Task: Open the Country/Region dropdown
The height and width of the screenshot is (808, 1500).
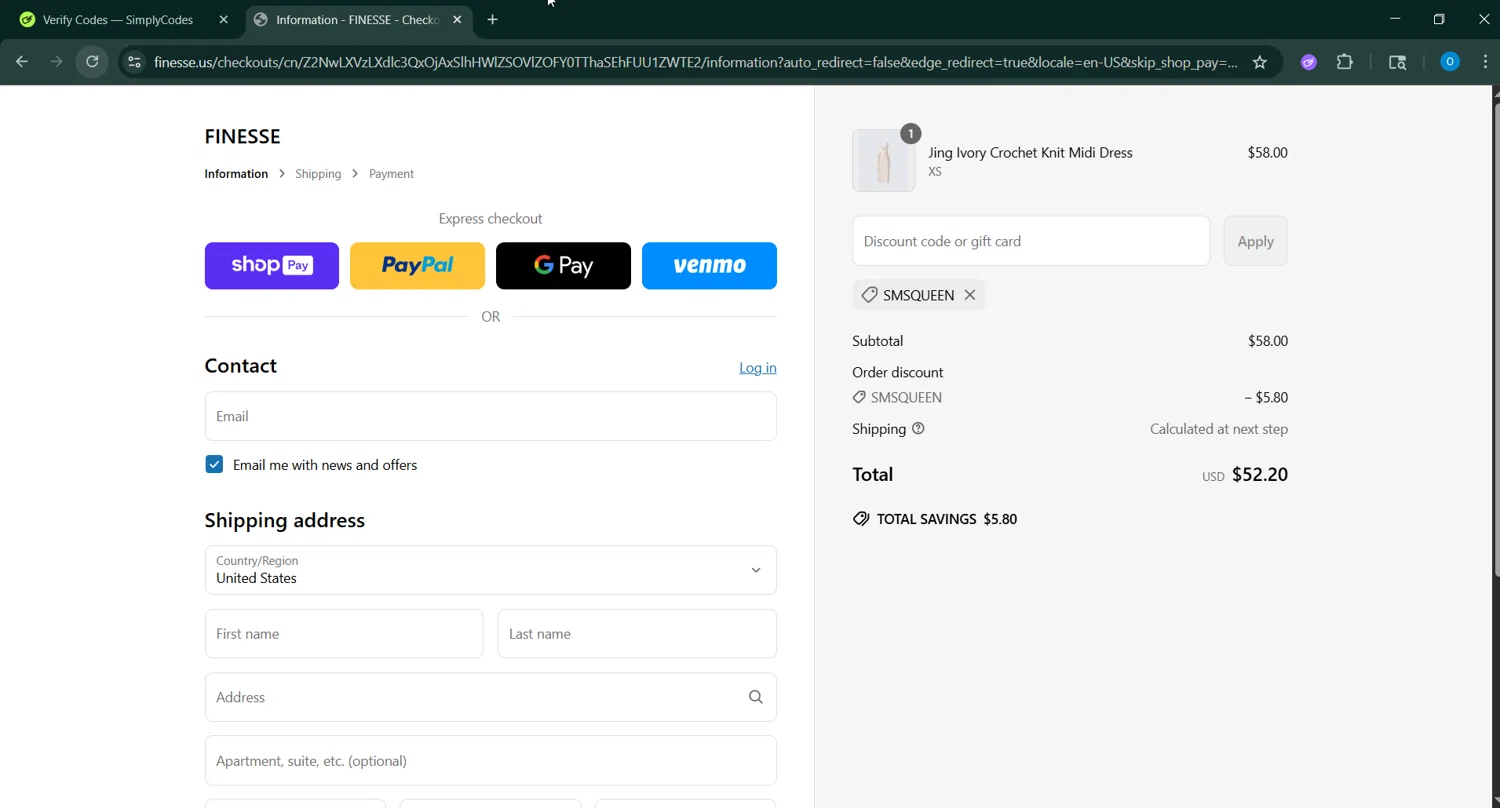Action: (490, 570)
